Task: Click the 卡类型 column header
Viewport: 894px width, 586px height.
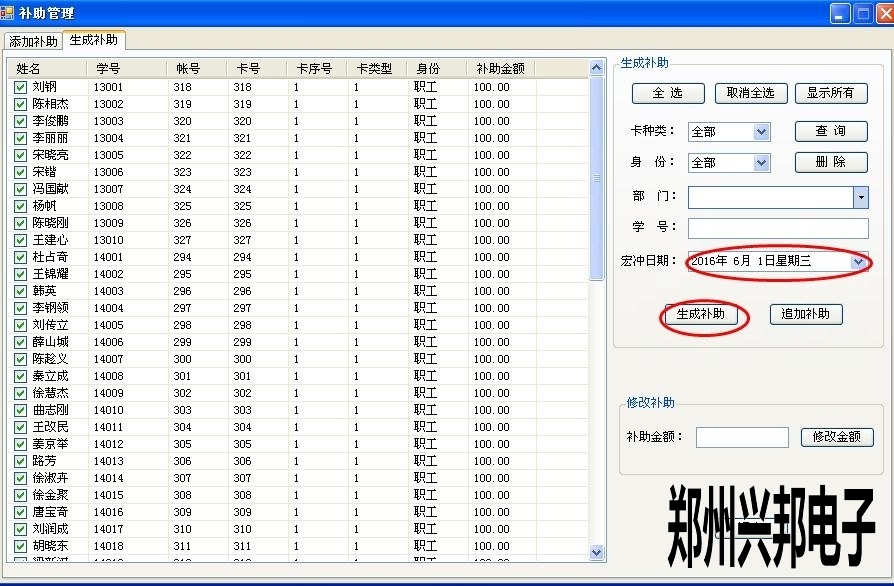Action: point(377,68)
